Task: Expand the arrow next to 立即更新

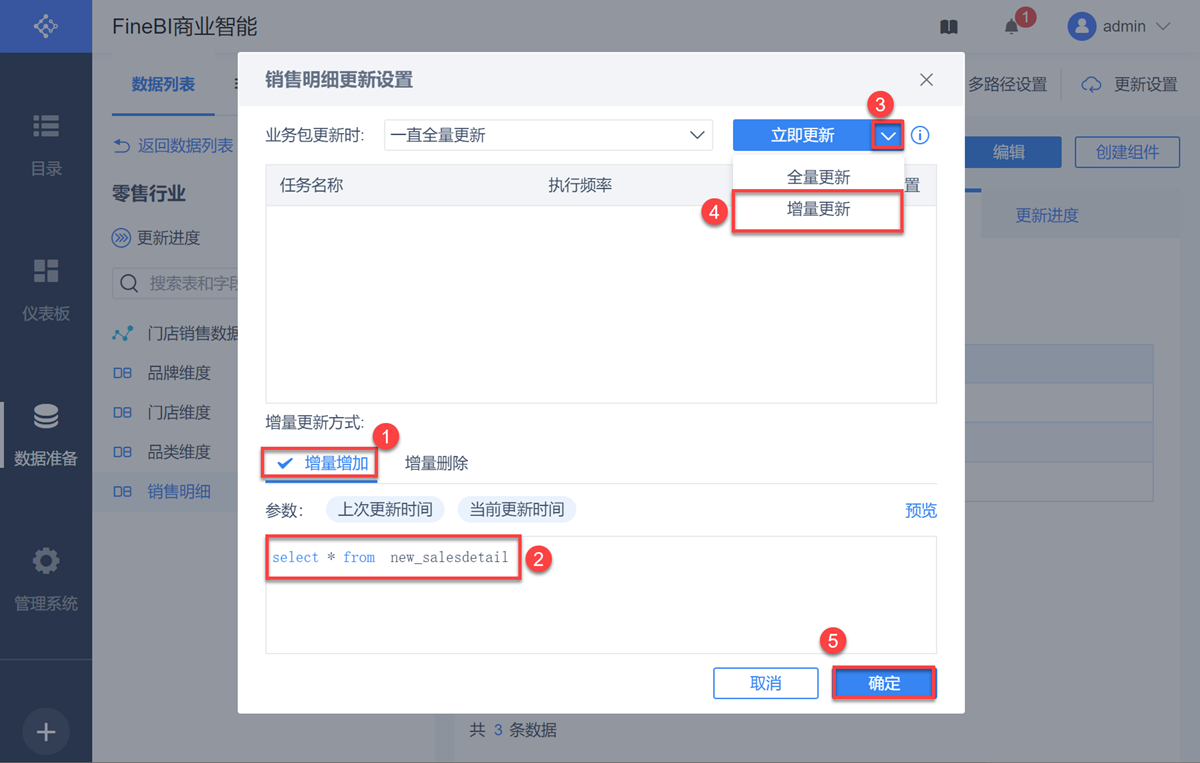Action: coord(888,135)
